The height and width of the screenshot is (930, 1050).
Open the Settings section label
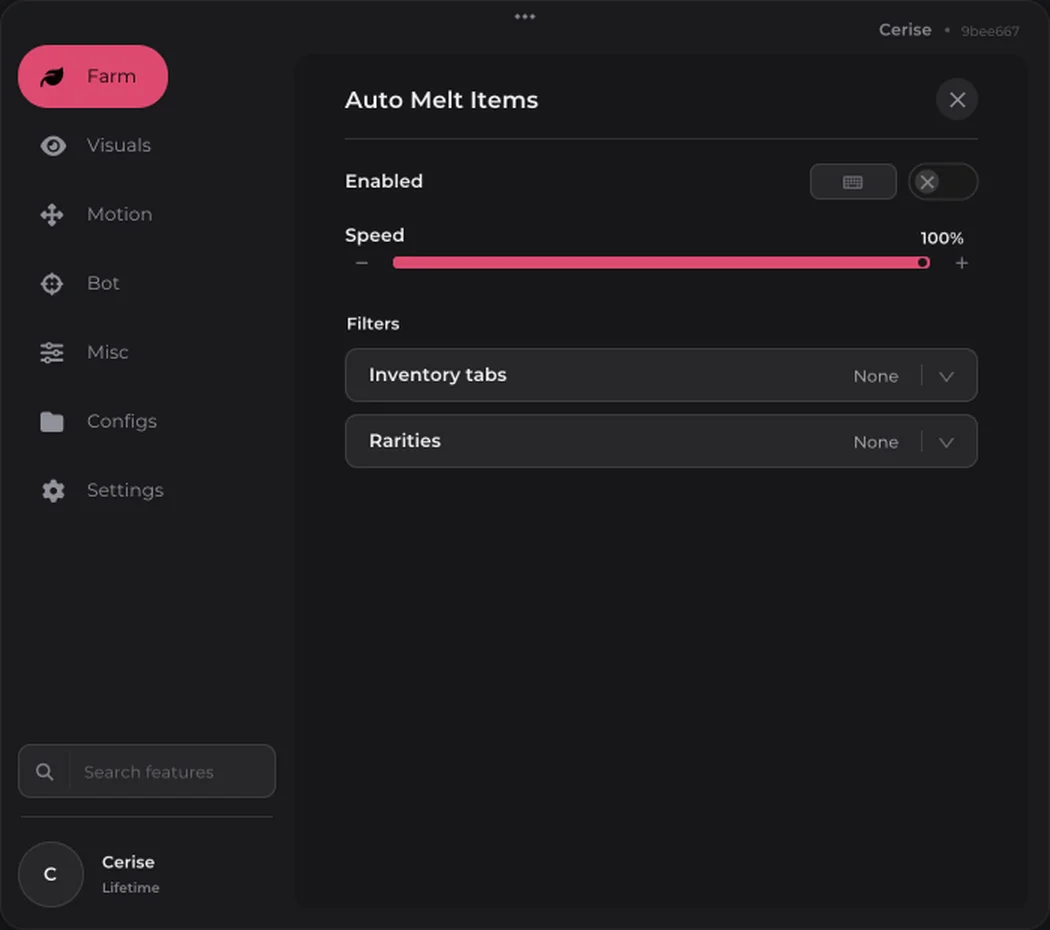point(125,490)
